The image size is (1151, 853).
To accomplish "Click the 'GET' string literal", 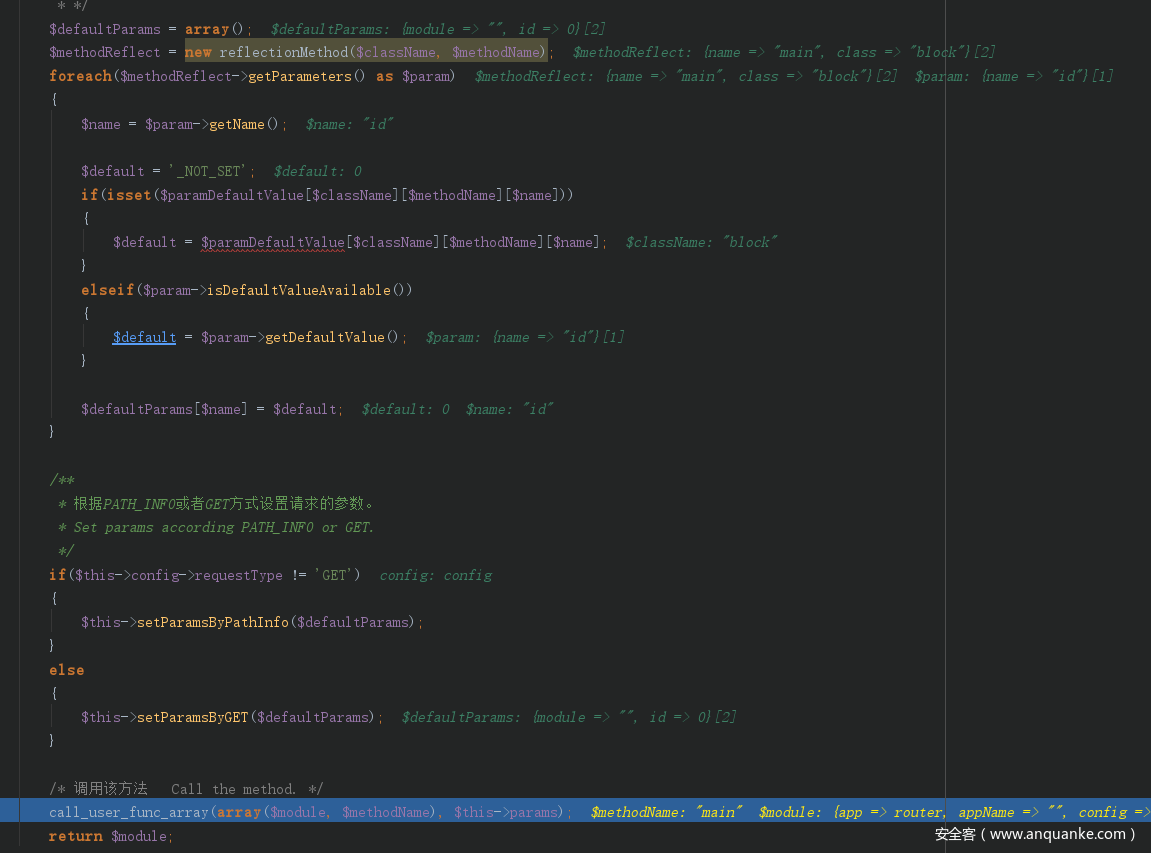I will pos(337,575).
